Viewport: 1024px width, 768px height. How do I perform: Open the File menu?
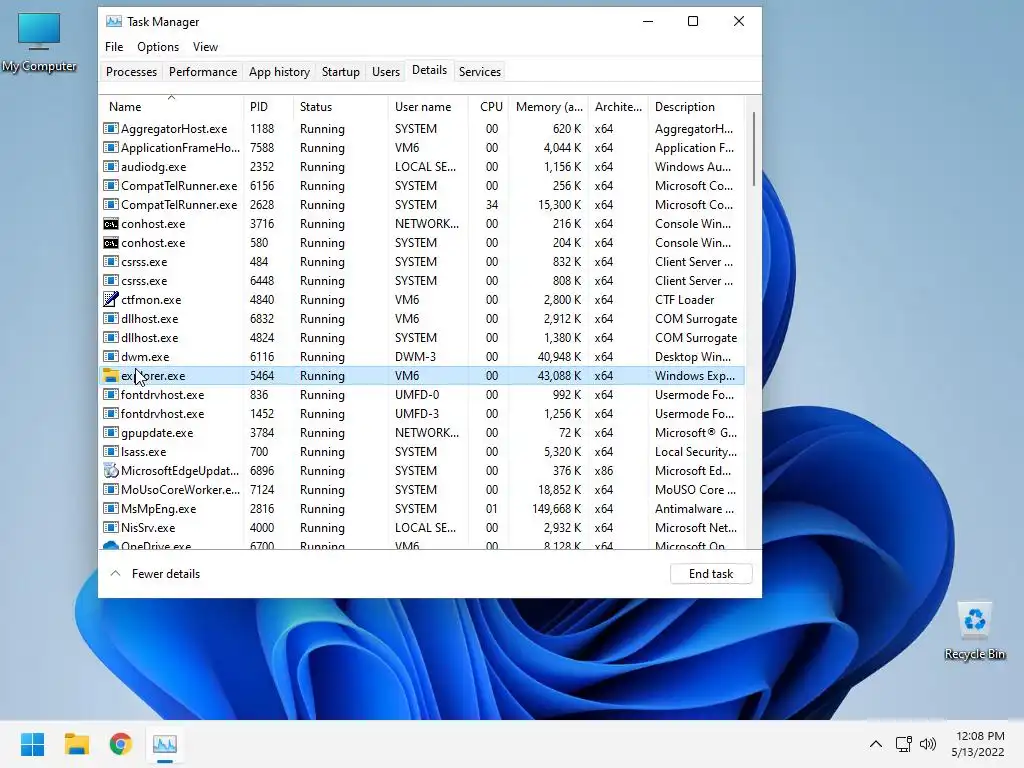[114, 47]
